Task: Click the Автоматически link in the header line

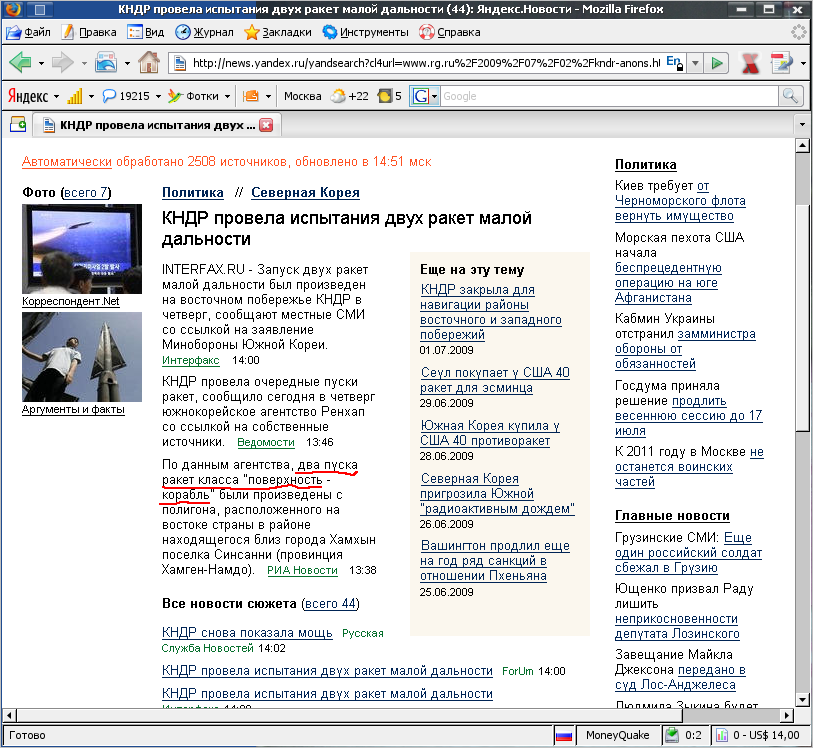Action: click(x=67, y=162)
